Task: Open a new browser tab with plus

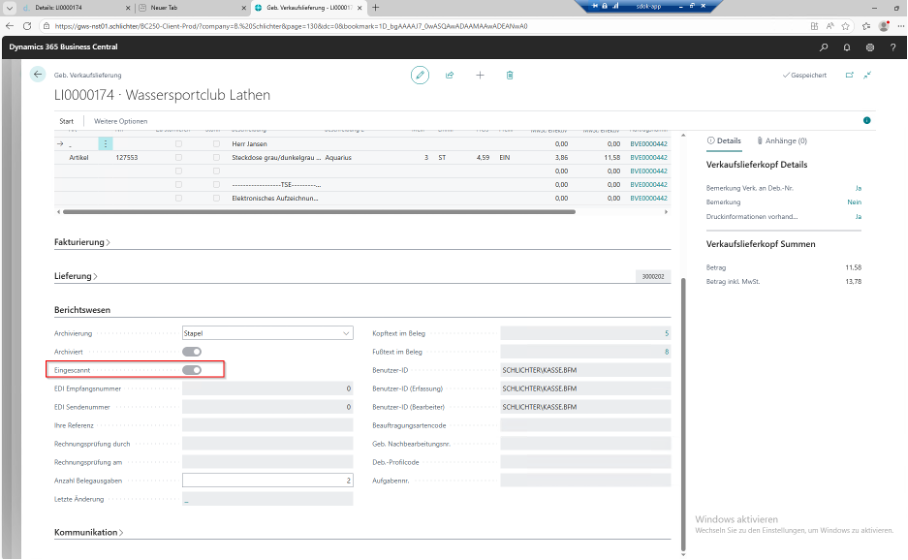Action: pos(375,8)
